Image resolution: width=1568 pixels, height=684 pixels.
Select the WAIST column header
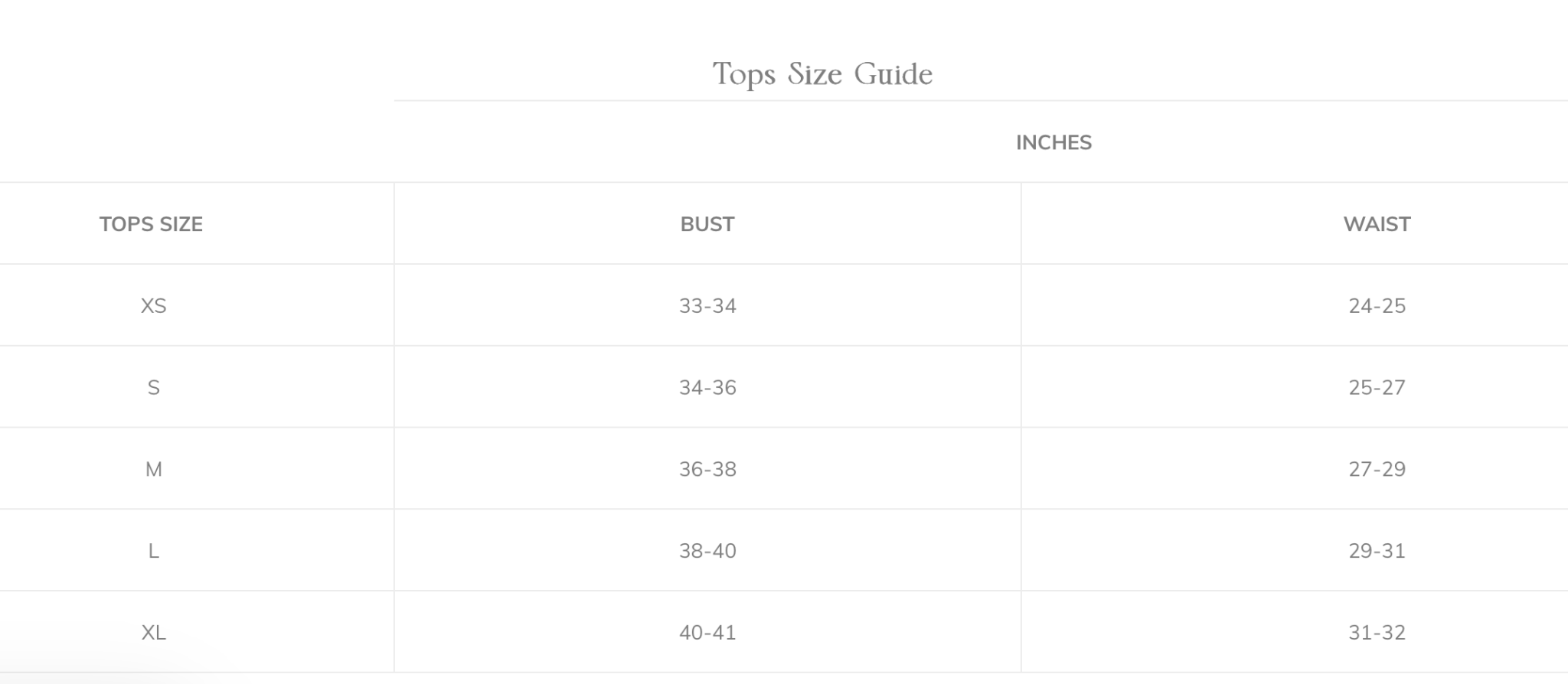click(x=1377, y=224)
